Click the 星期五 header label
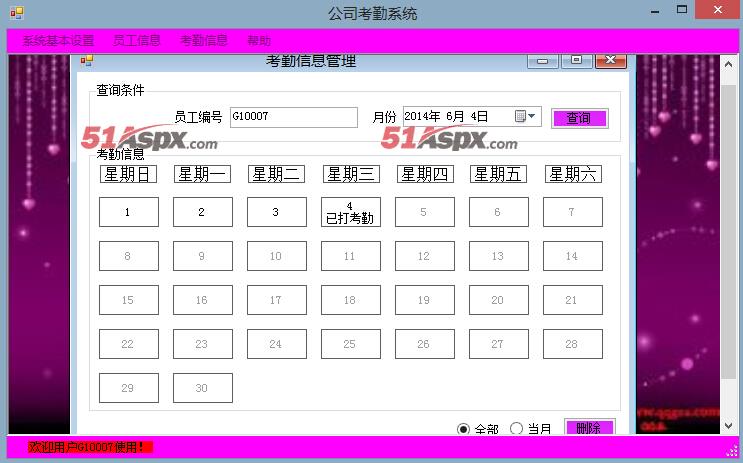This screenshot has height=463, width=743. point(498,174)
